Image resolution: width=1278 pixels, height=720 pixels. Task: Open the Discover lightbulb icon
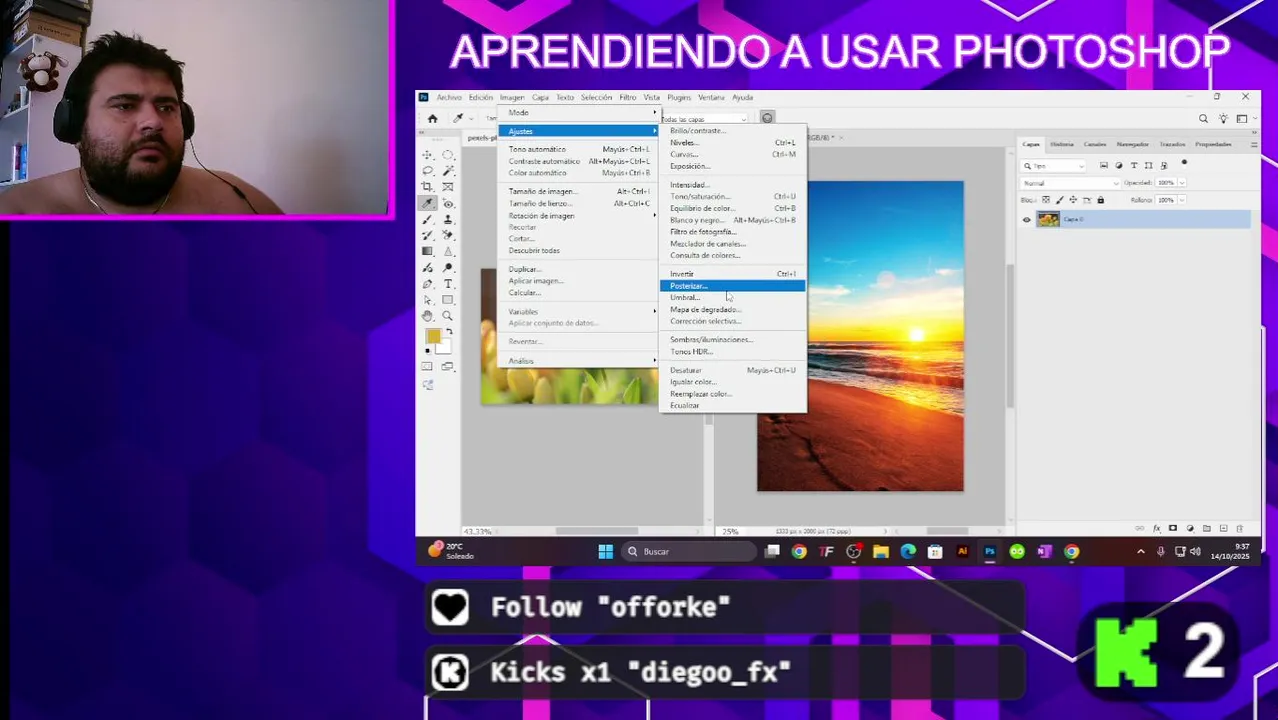[1223, 118]
